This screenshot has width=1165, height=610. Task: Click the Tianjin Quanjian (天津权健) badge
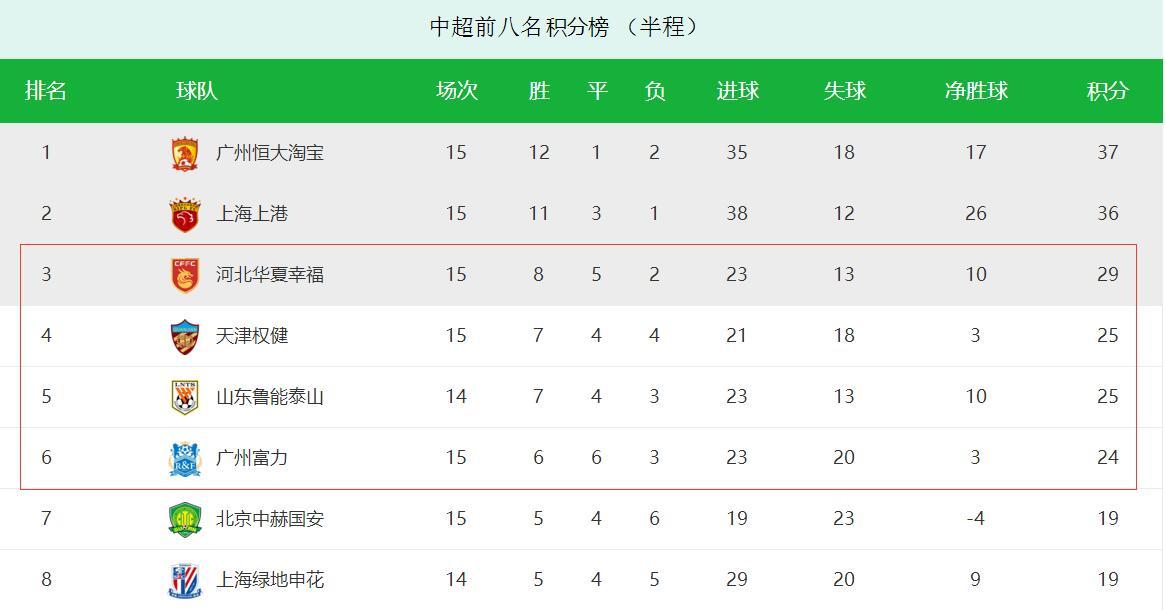[x=184, y=336]
